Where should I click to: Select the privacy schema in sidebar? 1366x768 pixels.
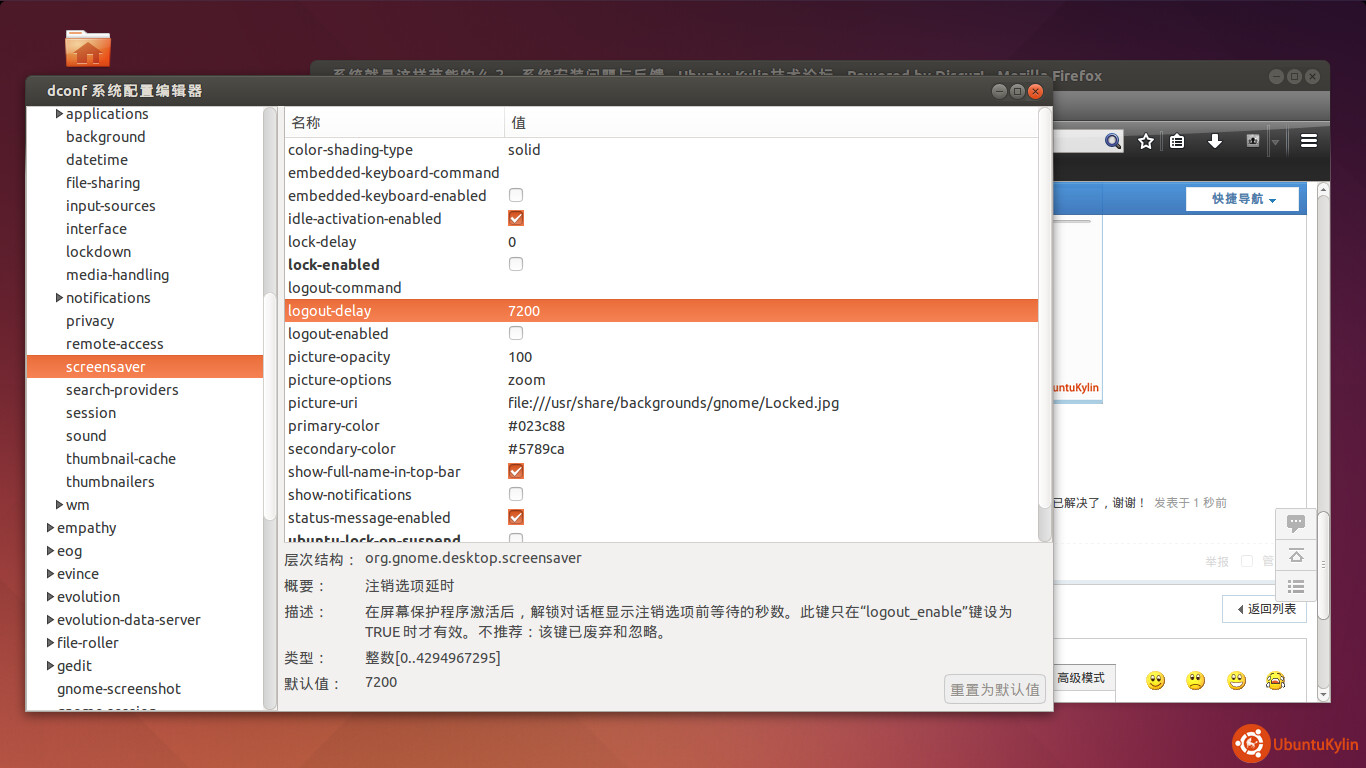(90, 321)
